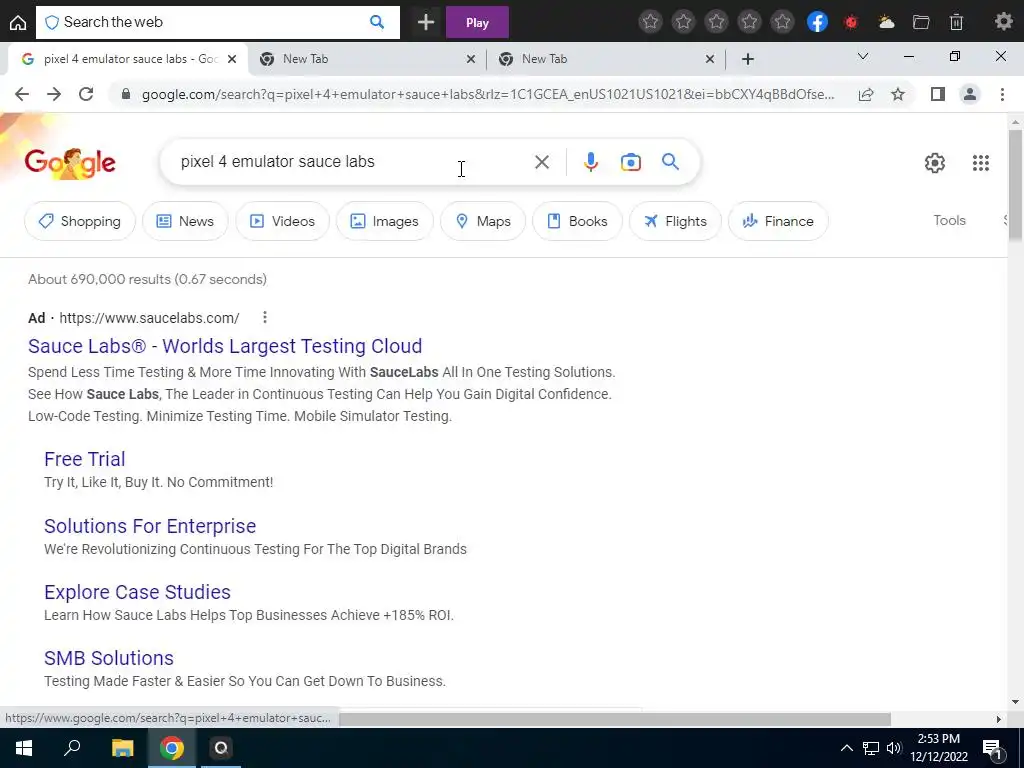The width and height of the screenshot is (1024, 768).
Task: Start voice search with the microphone
Action: point(590,162)
